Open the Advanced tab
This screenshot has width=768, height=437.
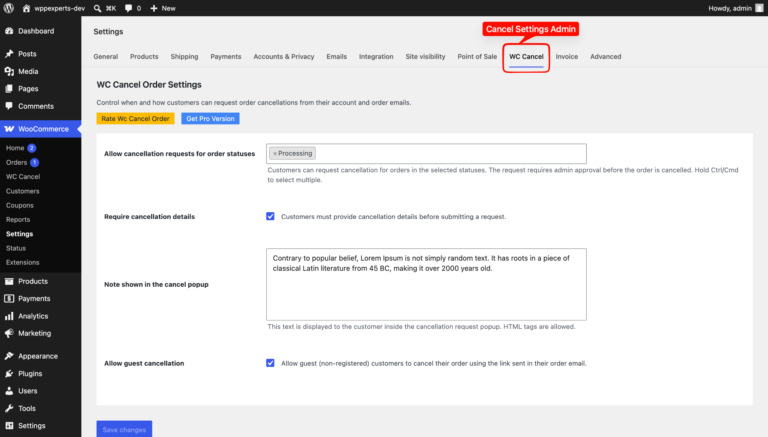click(x=605, y=56)
